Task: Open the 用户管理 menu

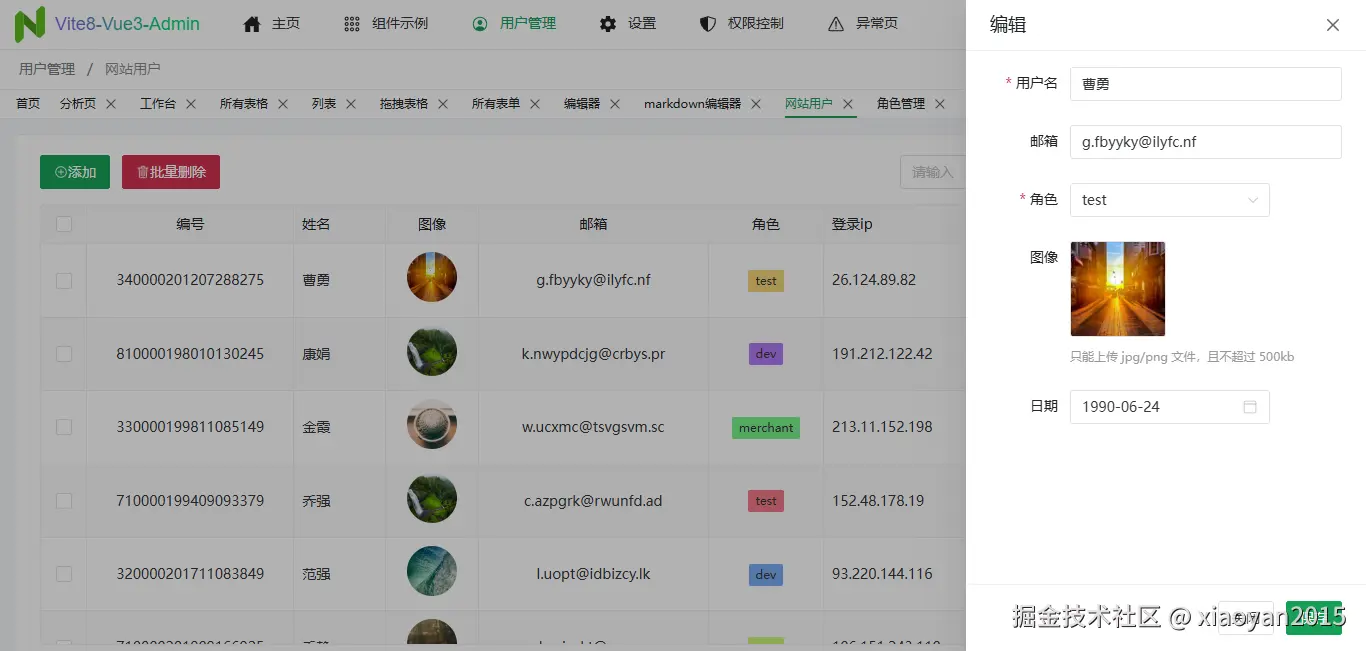Action: (x=513, y=24)
